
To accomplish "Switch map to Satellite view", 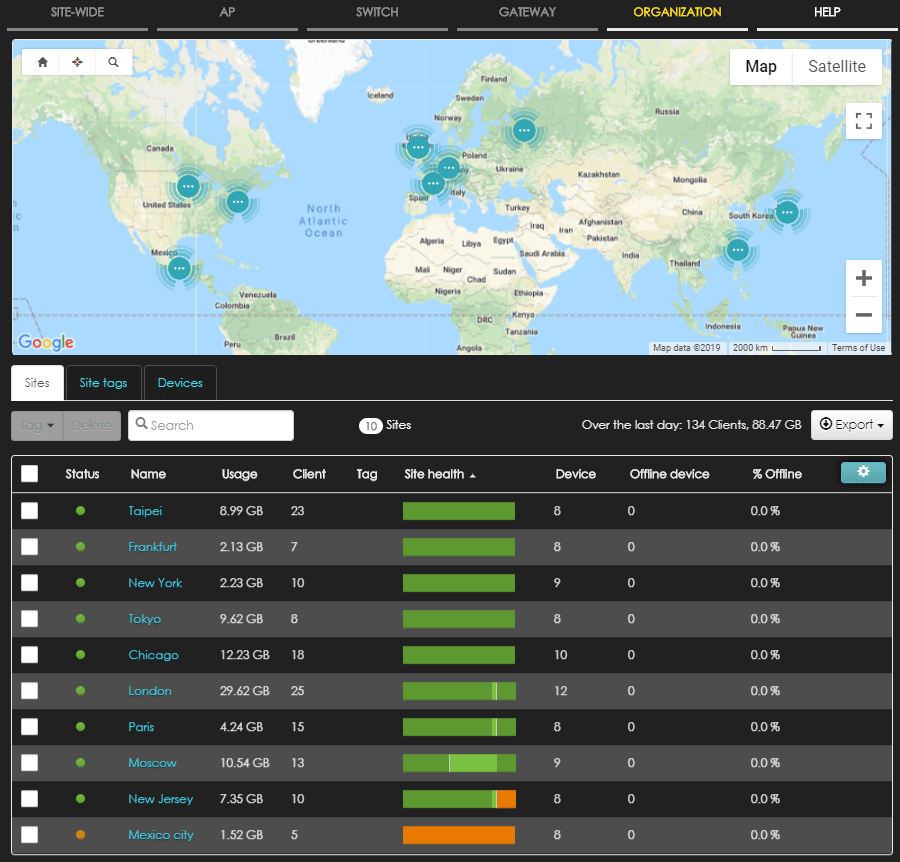I will pos(836,67).
